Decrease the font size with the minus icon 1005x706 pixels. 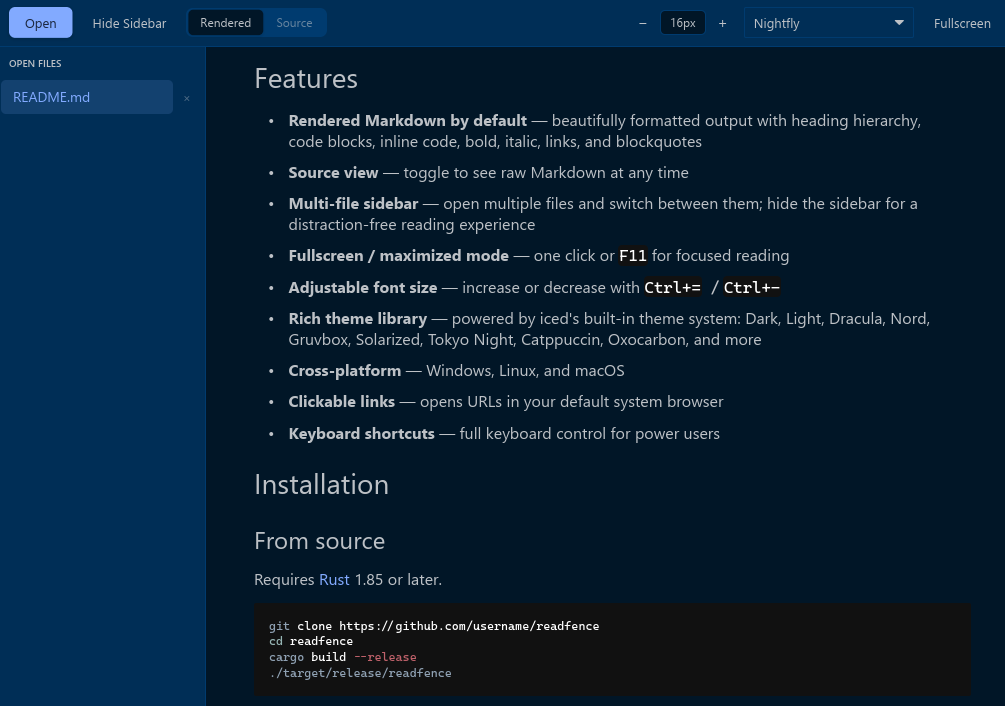(x=642, y=22)
